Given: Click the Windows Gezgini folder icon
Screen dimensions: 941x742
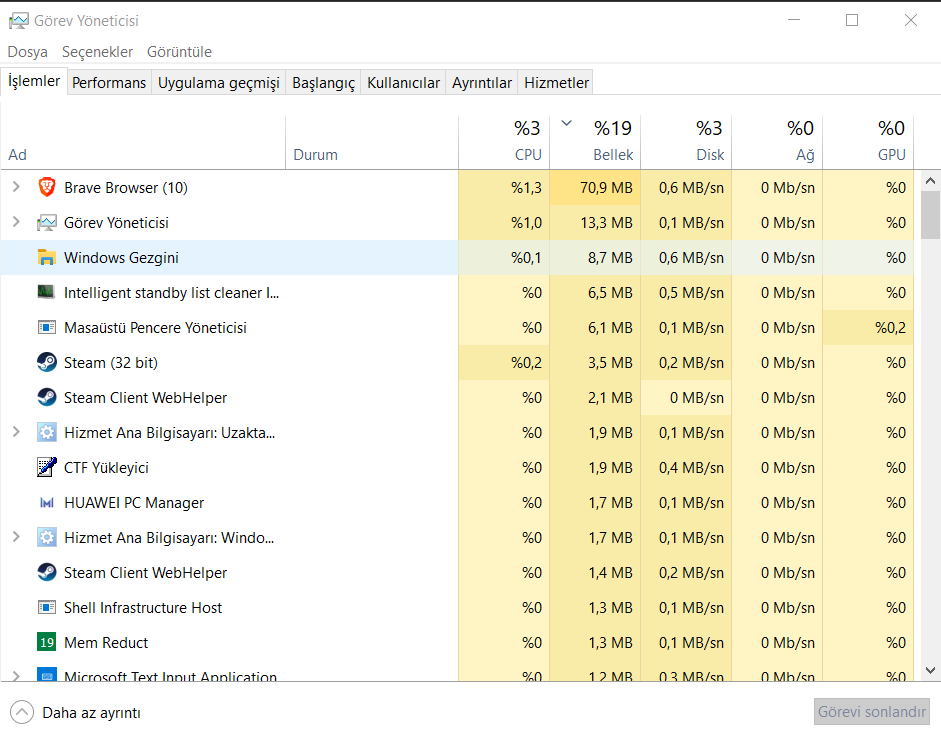Looking at the screenshot, I should pos(46,257).
